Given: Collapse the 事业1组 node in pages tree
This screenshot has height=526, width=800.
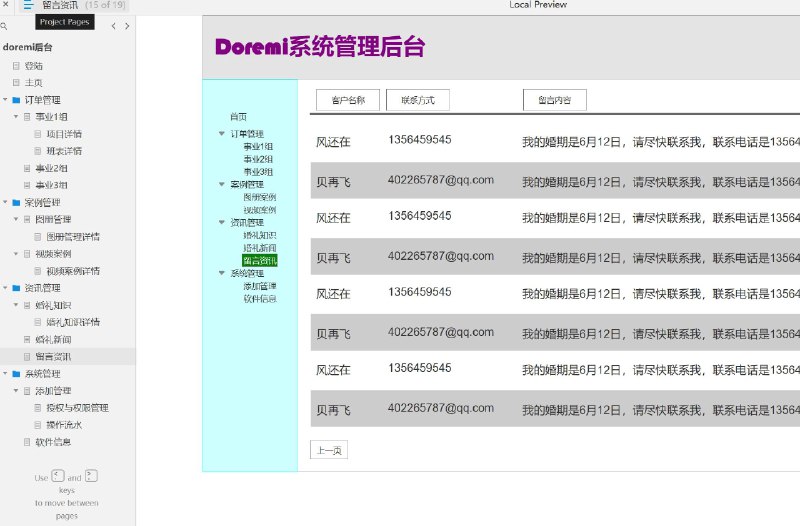Looking at the screenshot, I should point(16,117).
